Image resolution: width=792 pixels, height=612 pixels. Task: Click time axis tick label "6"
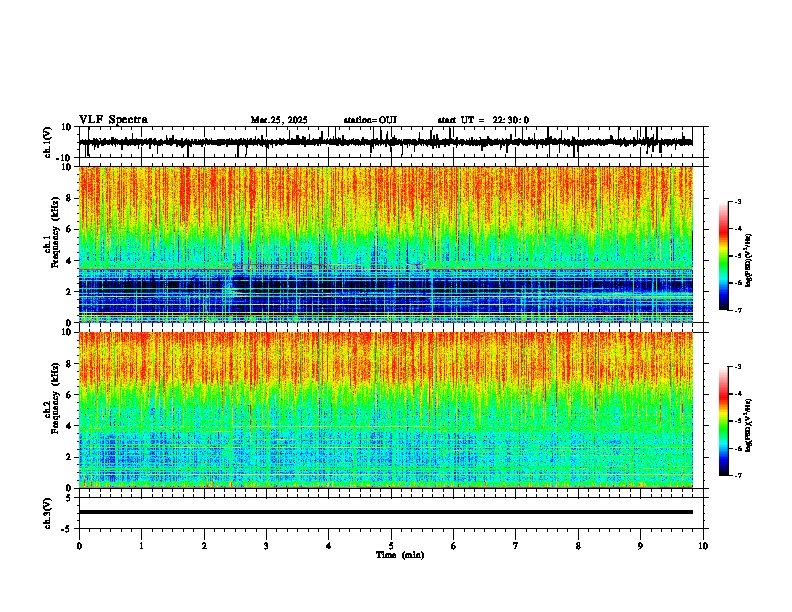tap(454, 546)
